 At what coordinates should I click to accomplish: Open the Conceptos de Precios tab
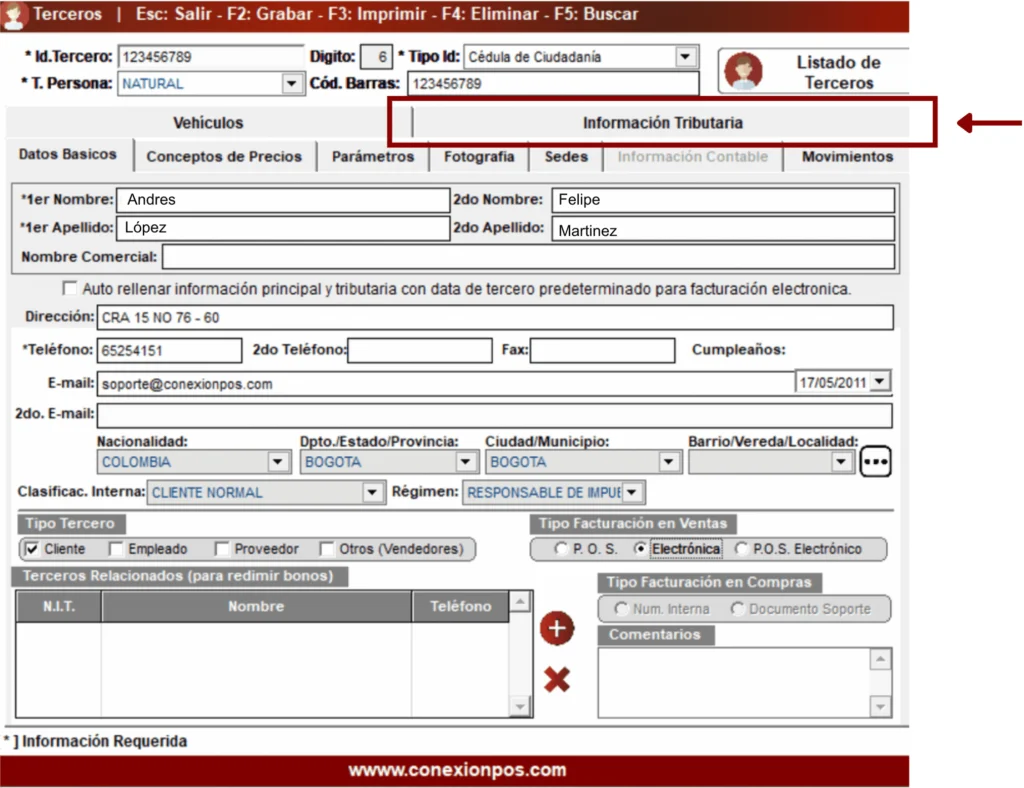(224, 157)
